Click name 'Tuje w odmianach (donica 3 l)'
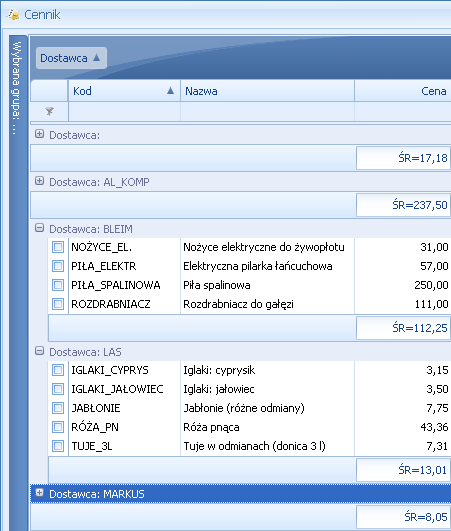This screenshot has width=451, height=531. coord(254,446)
